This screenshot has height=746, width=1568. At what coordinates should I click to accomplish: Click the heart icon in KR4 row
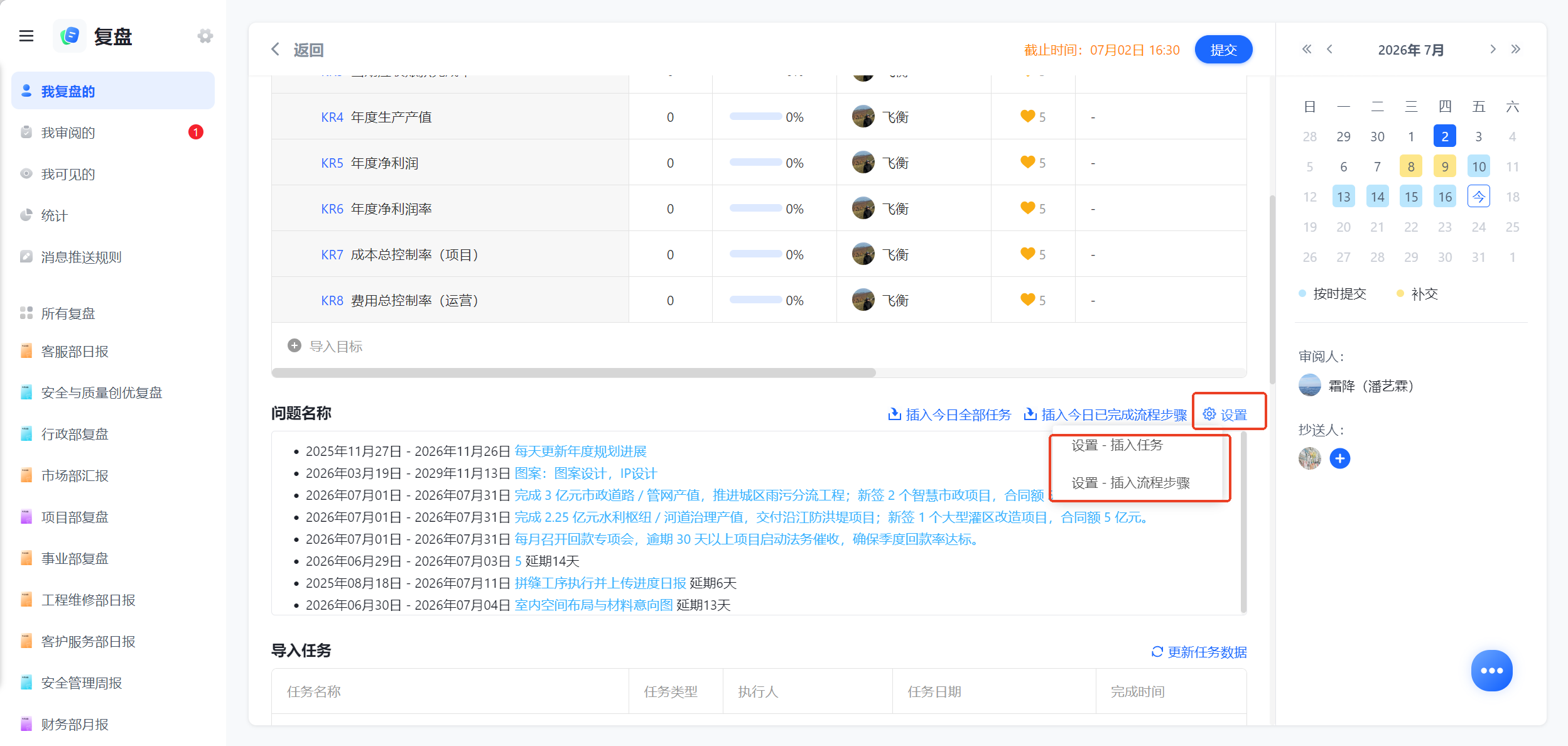click(1027, 117)
